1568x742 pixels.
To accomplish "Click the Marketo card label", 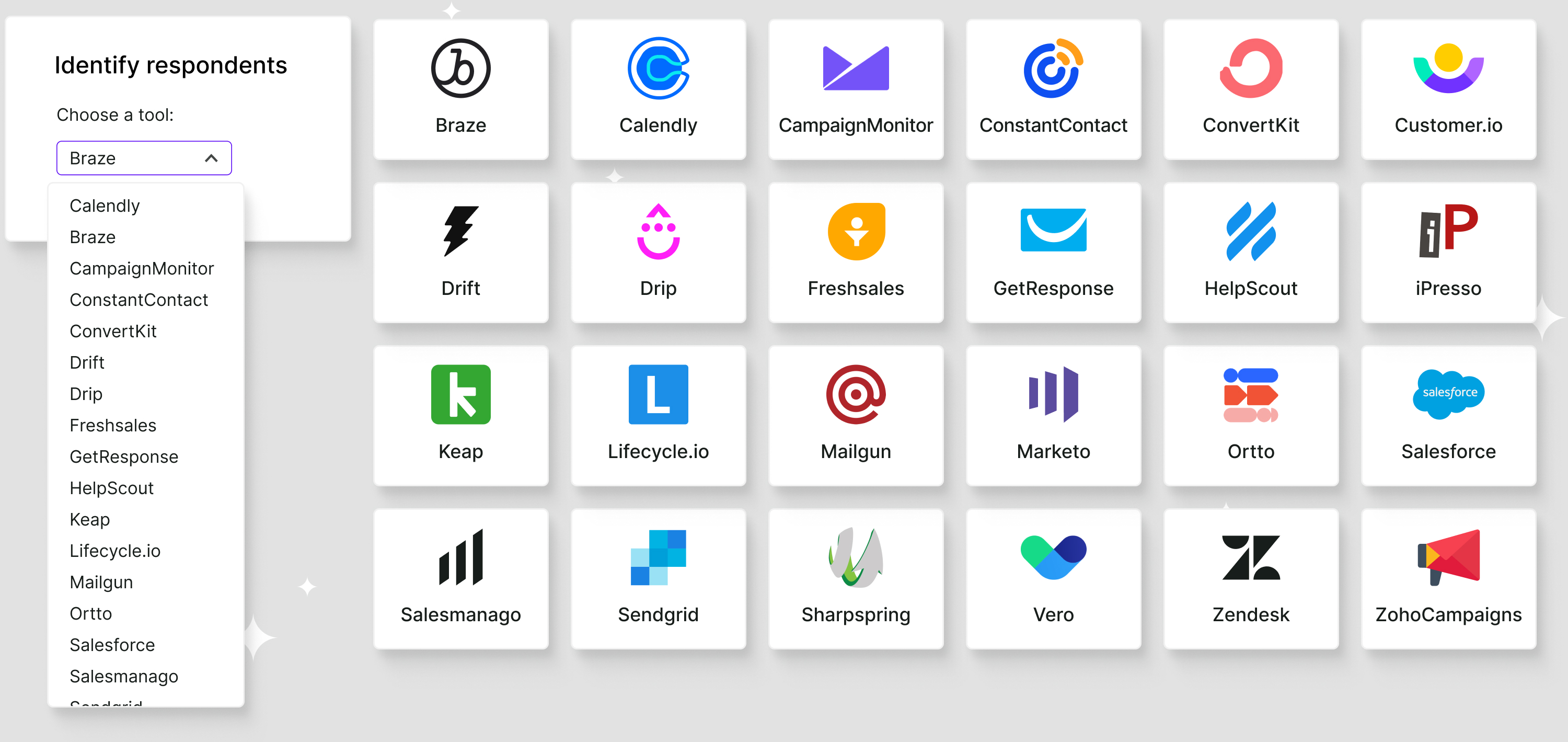I will click(1053, 451).
